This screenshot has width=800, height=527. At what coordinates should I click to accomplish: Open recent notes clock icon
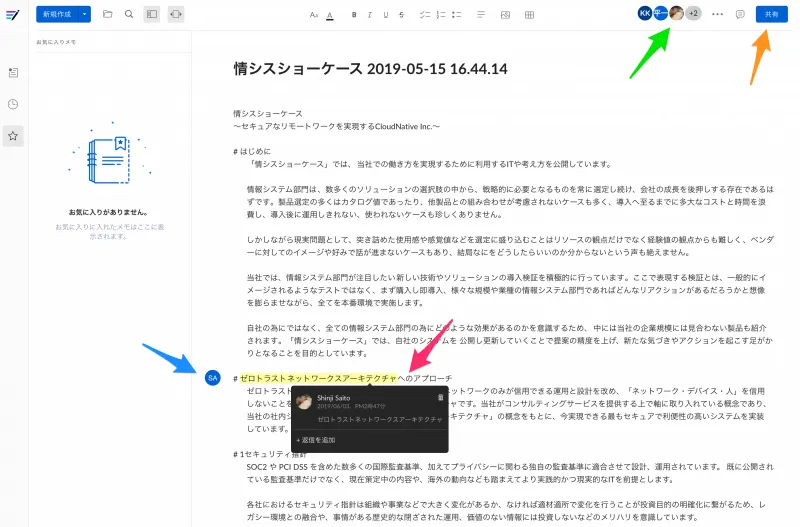pyautogui.click(x=13, y=104)
